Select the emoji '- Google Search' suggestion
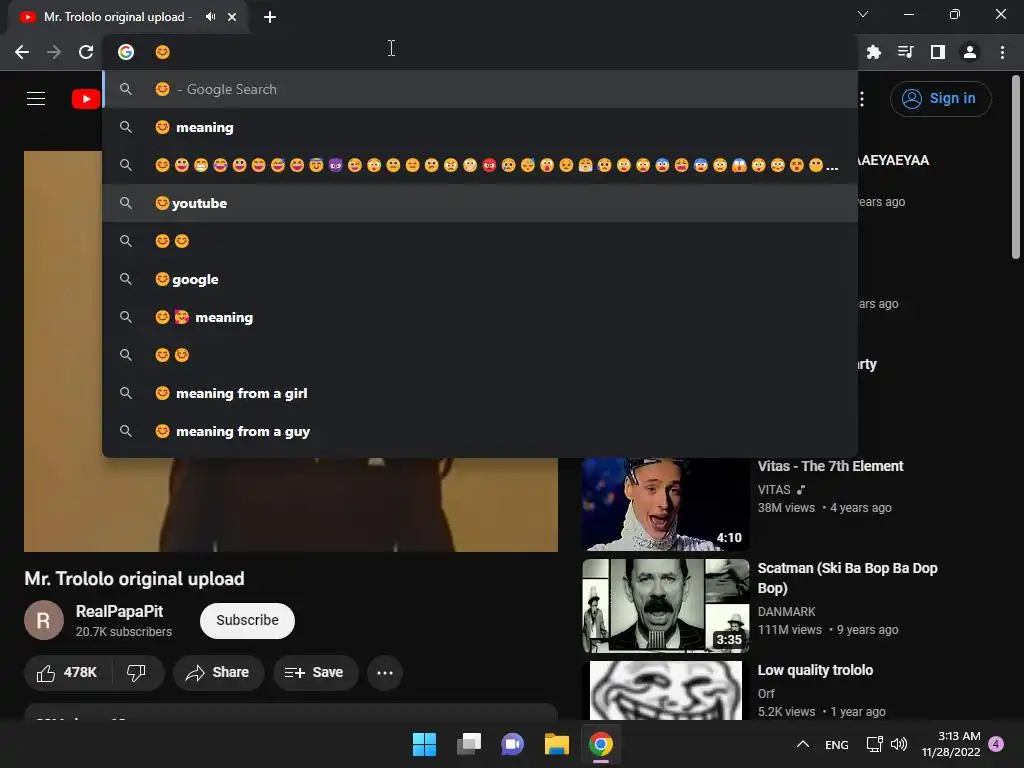This screenshot has height=768, width=1024. point(480,89)
